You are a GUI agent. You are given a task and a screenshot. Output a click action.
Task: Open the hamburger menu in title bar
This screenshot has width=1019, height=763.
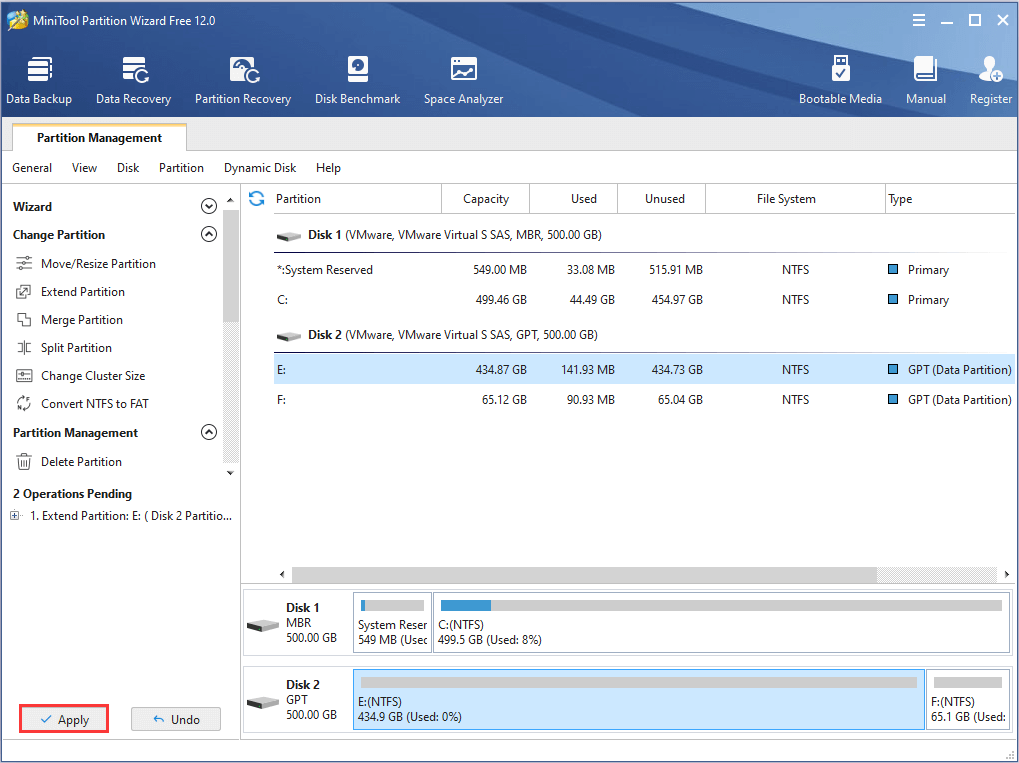pos(918,21)
